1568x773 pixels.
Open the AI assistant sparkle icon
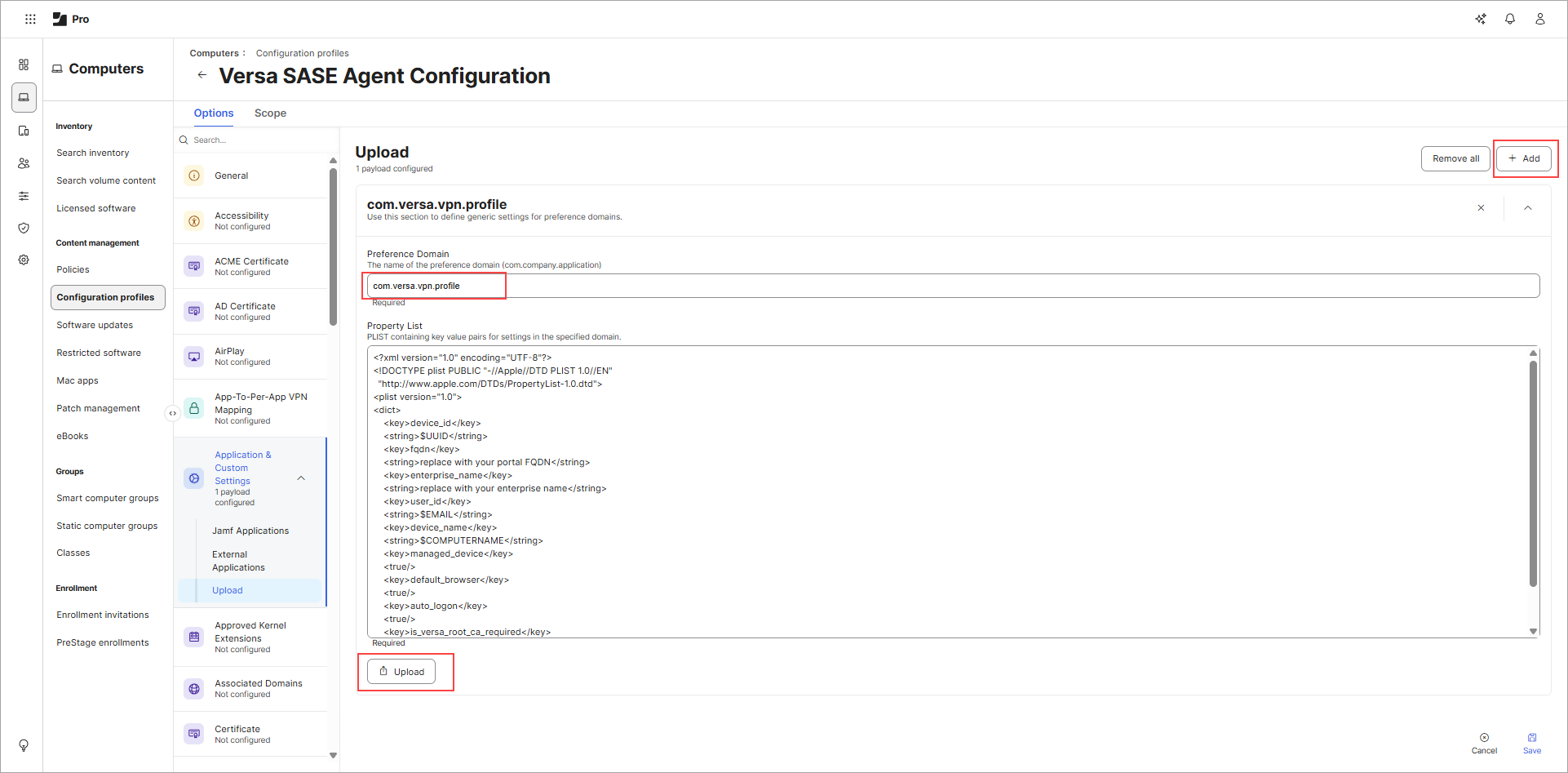[x=1481, y=19]
